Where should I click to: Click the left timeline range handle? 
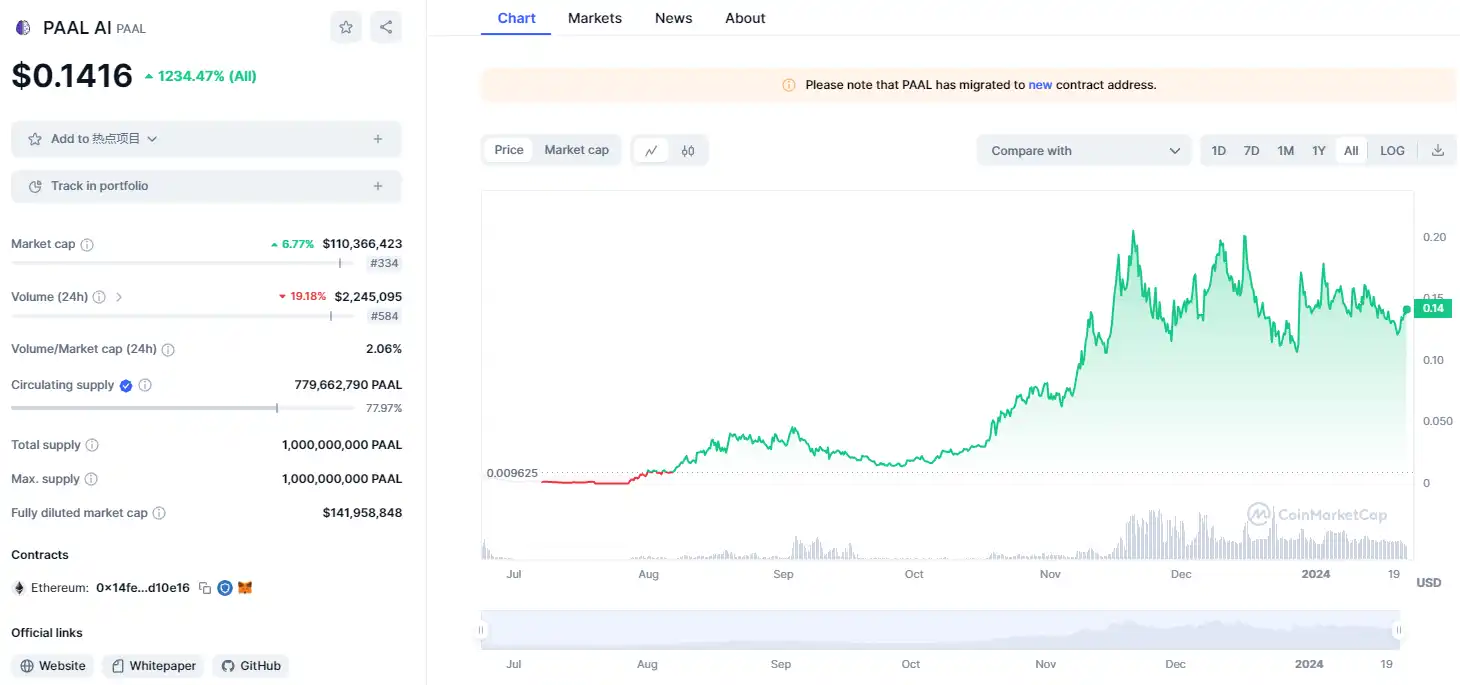(x=482, y=630)
